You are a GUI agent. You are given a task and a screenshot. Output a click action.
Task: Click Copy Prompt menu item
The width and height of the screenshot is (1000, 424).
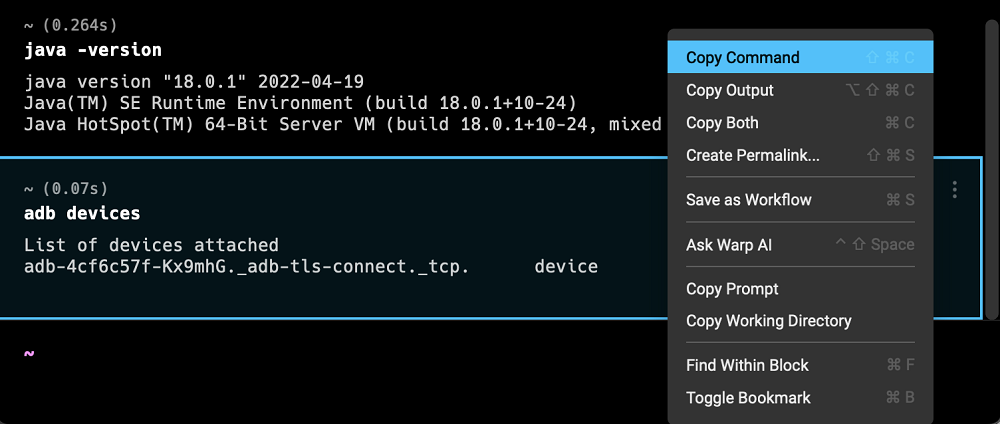click(800, 289)
